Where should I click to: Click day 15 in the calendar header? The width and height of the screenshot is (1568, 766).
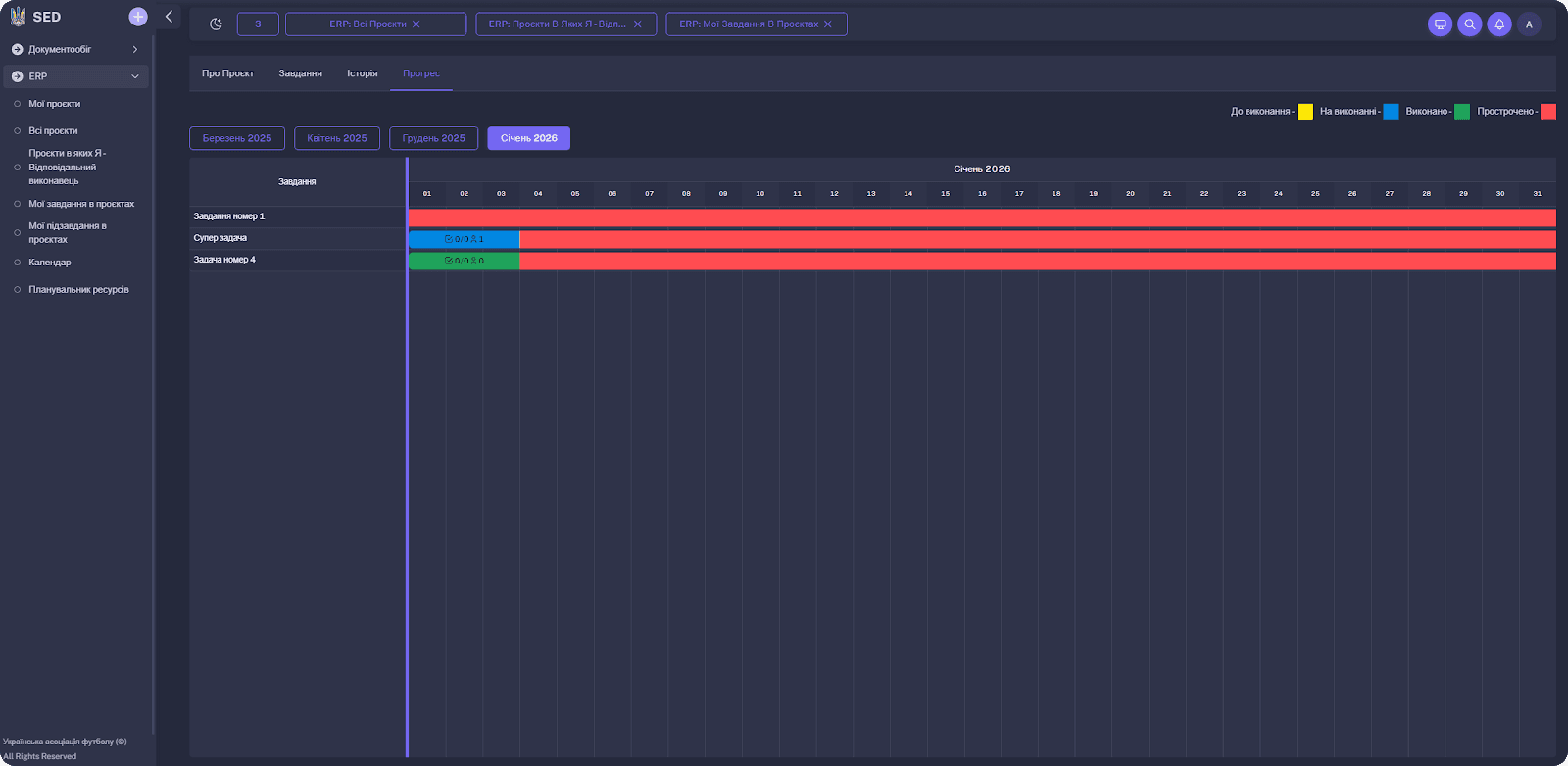[x=945, y=194]
